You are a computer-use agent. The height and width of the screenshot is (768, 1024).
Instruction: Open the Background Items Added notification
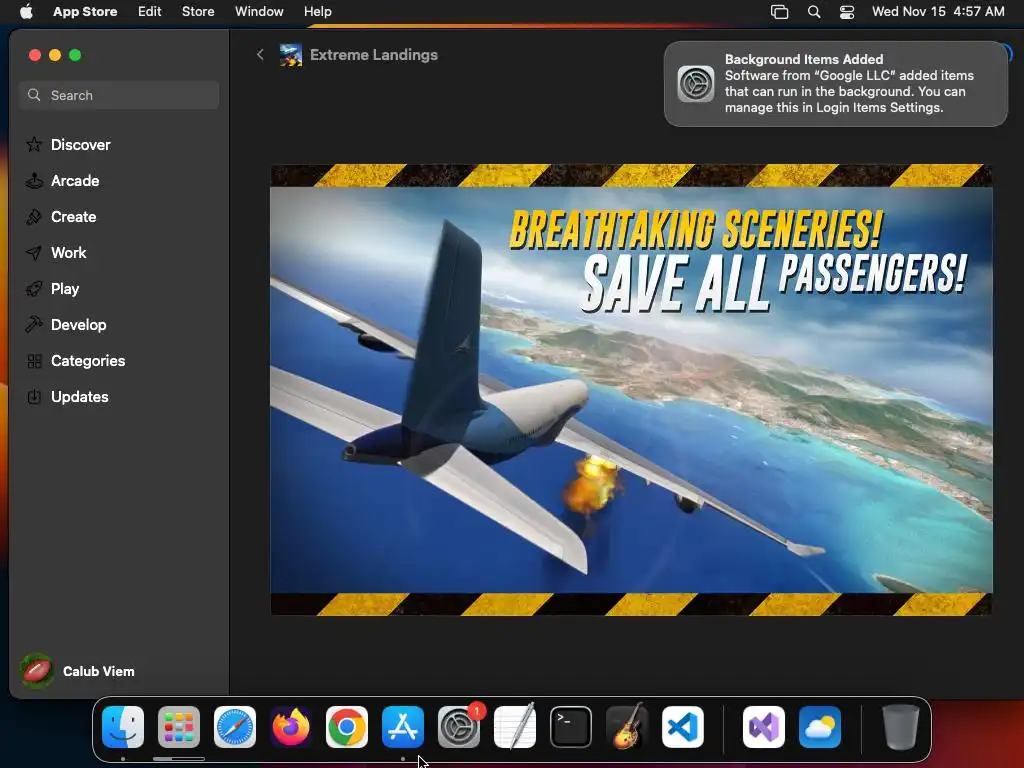pyautogui.click(x=835, y=84)
